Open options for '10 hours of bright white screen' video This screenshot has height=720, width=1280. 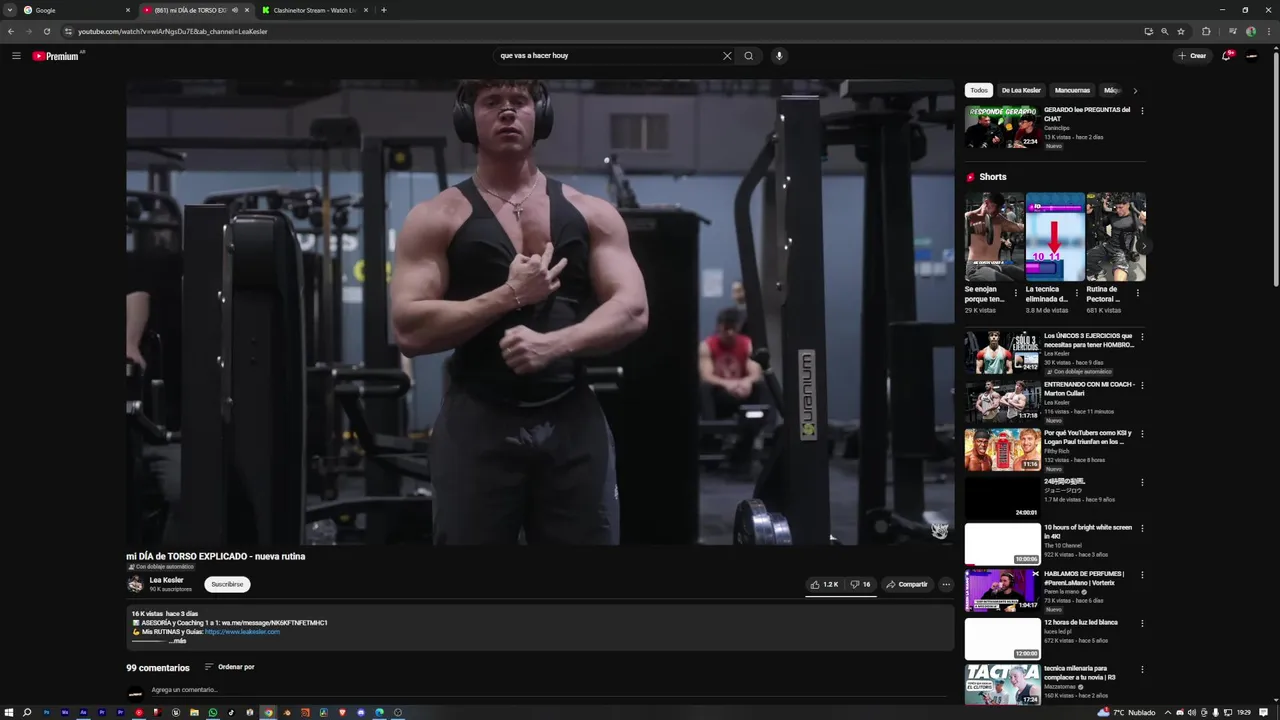(1142, 528)
